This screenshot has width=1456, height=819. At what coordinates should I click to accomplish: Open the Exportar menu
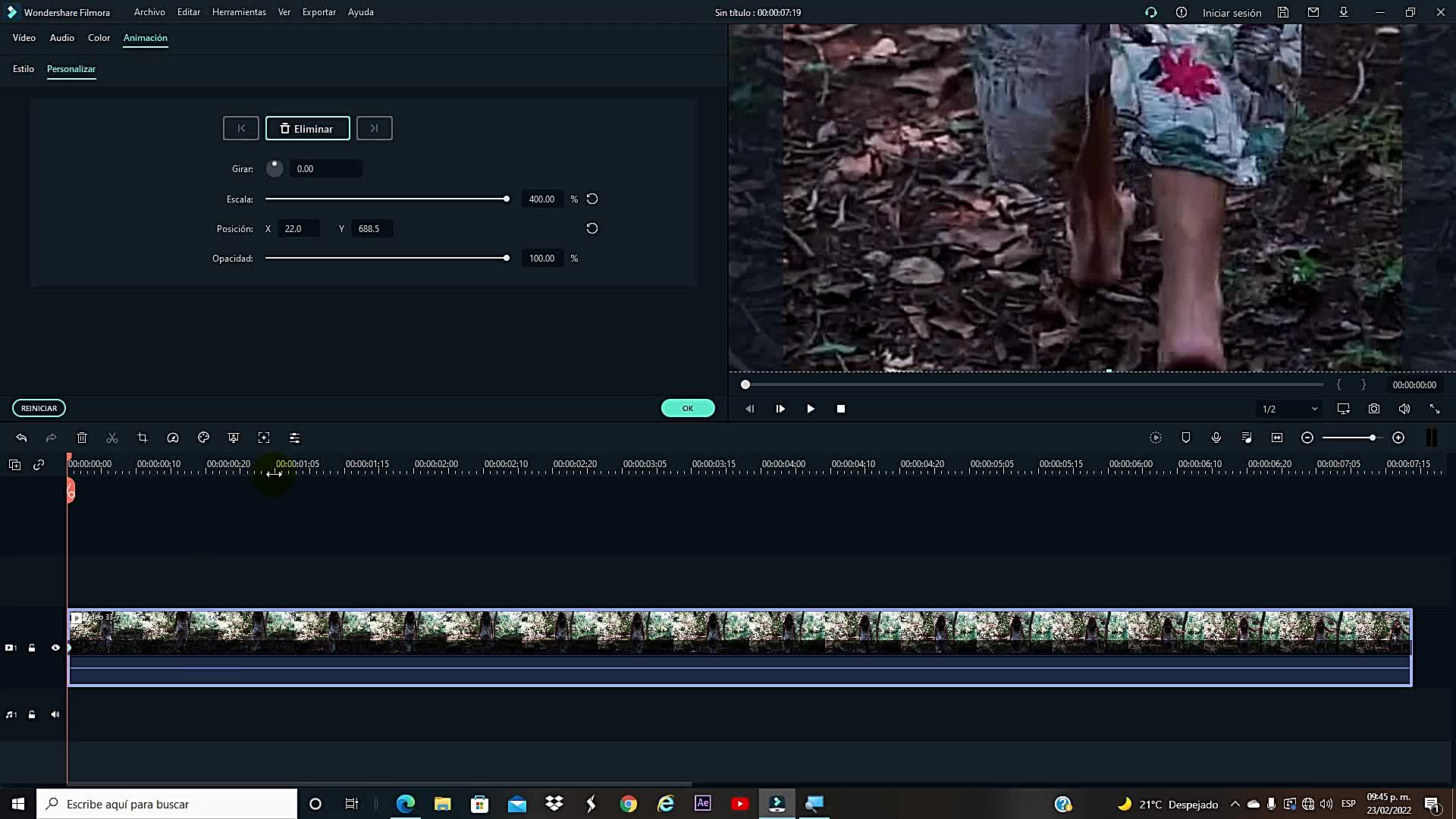click(318, 12)
